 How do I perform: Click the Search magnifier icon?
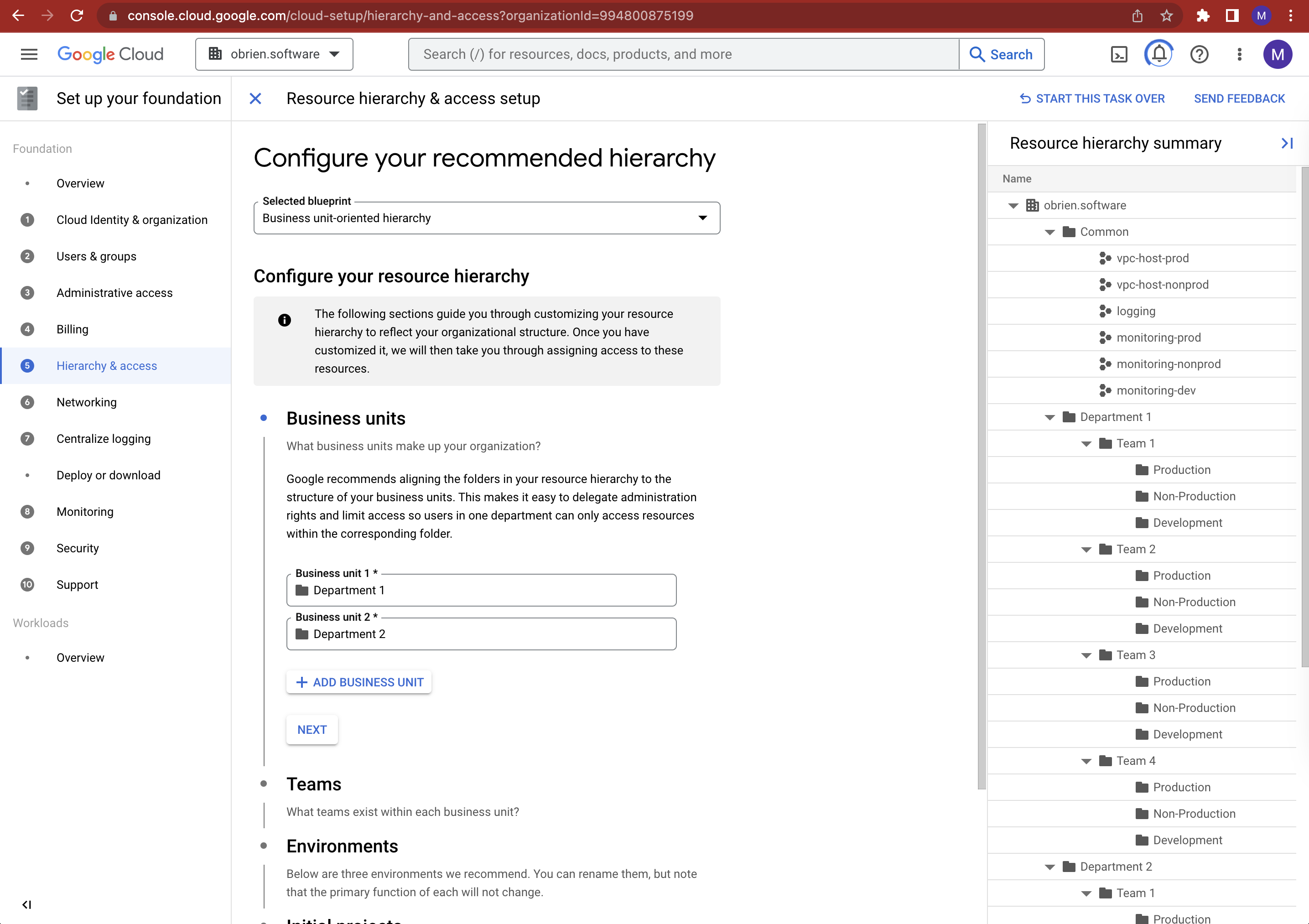click(977, 53)
